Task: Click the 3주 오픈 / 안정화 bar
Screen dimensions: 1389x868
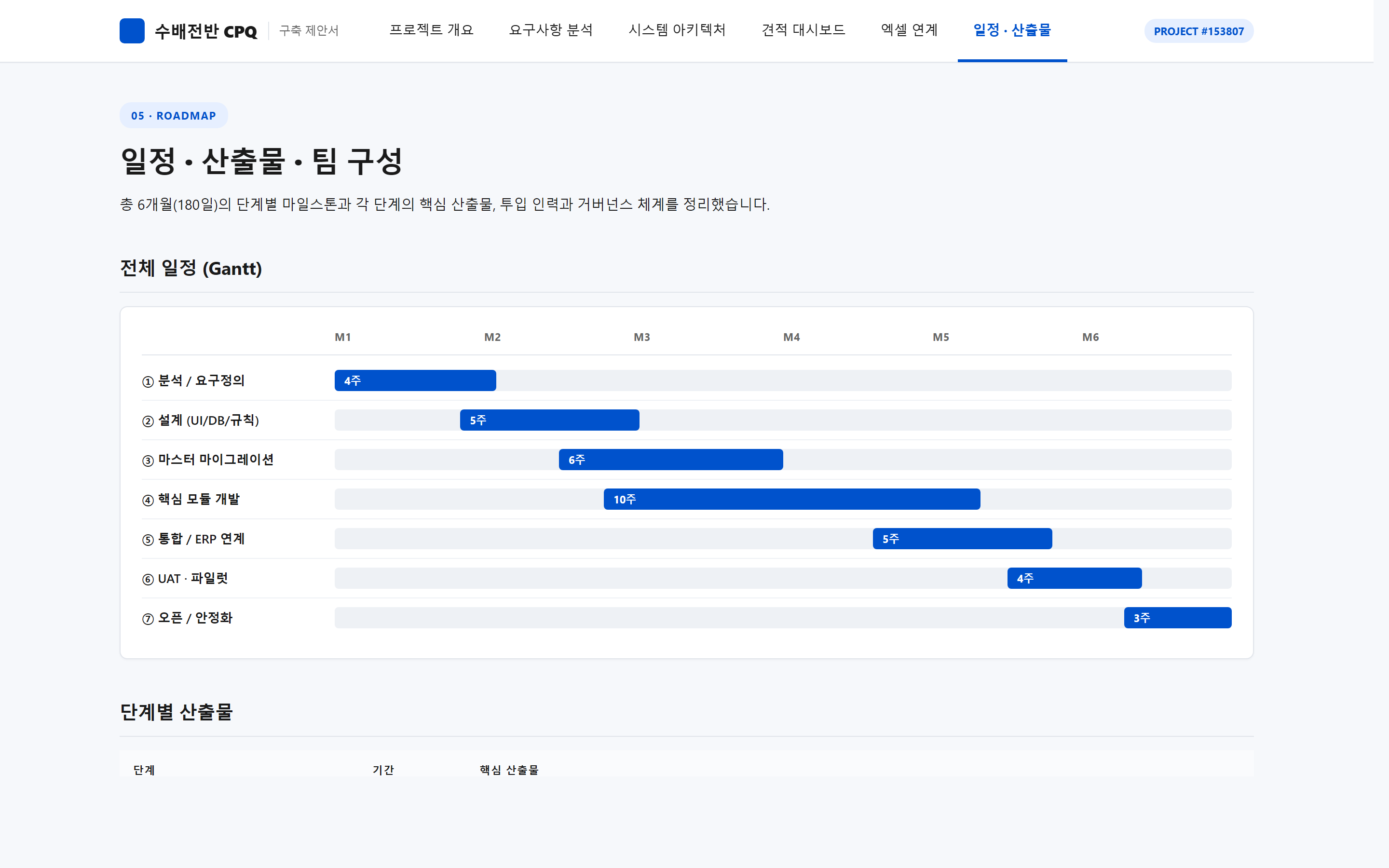Action: coord(1177,618)
